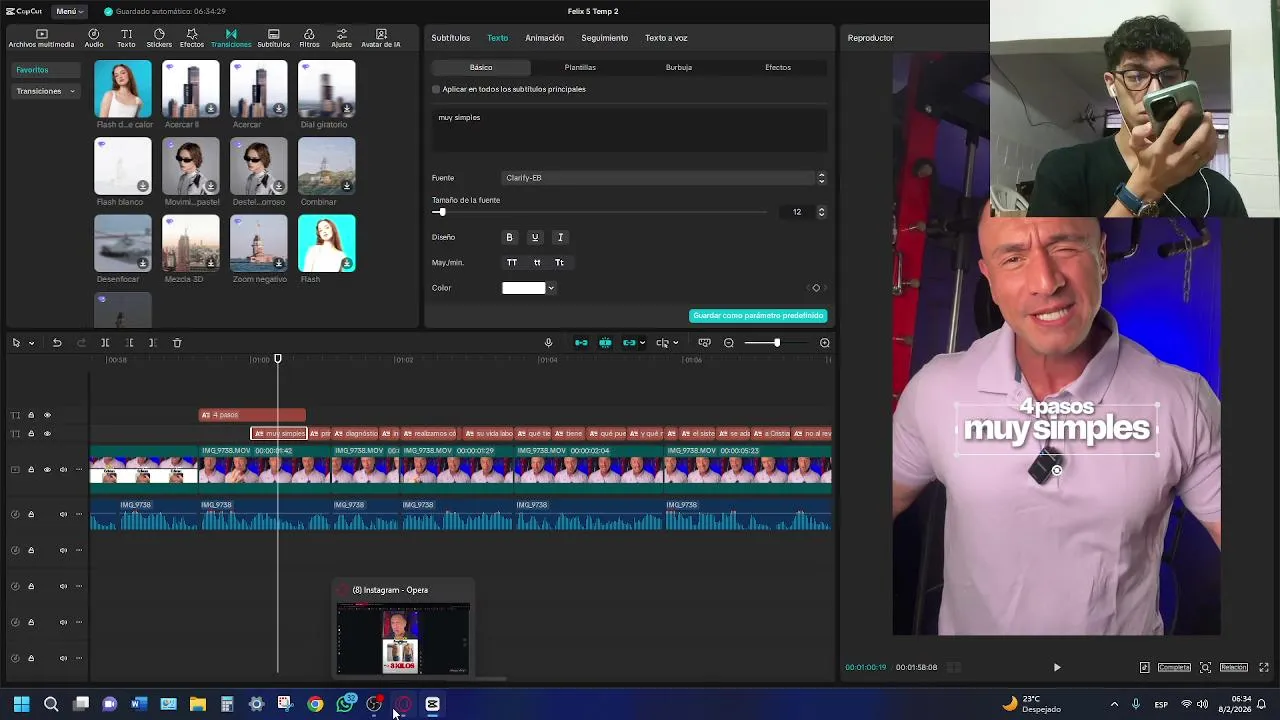Open the Ajuste panel
Viewport: 1280px width, 720px height.
tap(342, 38)
